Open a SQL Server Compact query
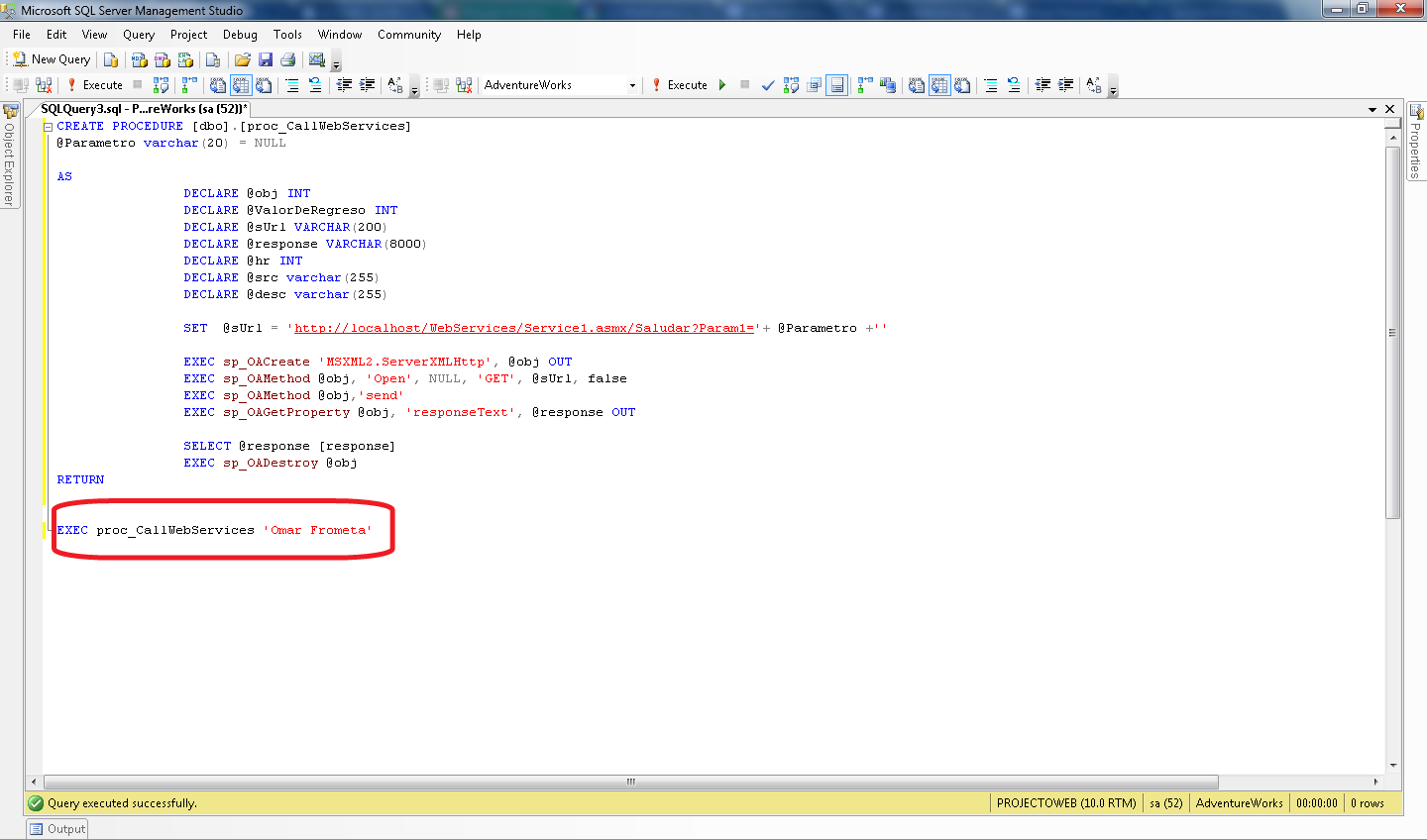This screenshot has width=1427, height=840. [213, 59]
